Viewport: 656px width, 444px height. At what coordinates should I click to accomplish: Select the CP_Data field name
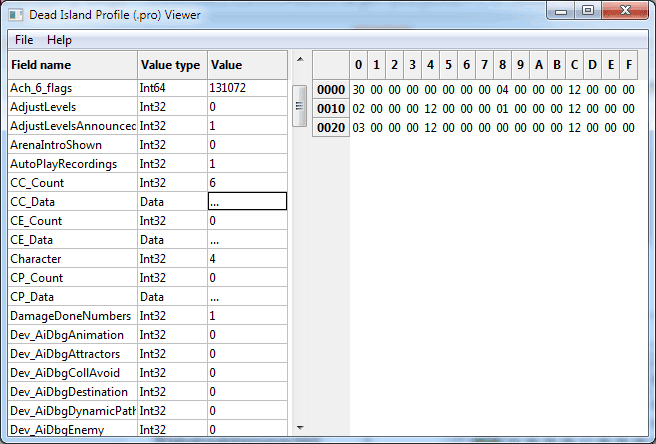(x=70, y=296)
